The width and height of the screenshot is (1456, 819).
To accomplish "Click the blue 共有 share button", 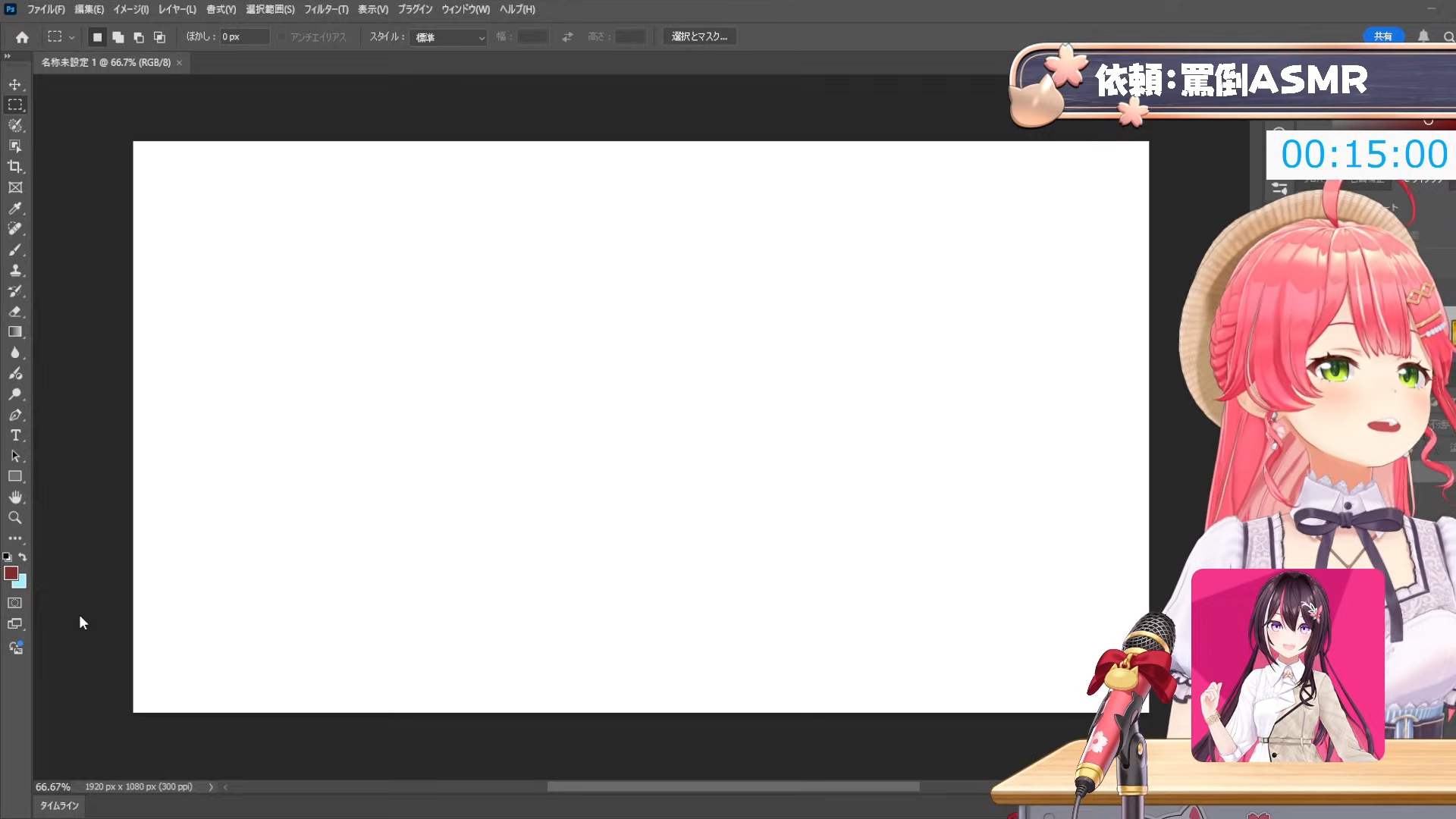I will (x=1383, y=36).
